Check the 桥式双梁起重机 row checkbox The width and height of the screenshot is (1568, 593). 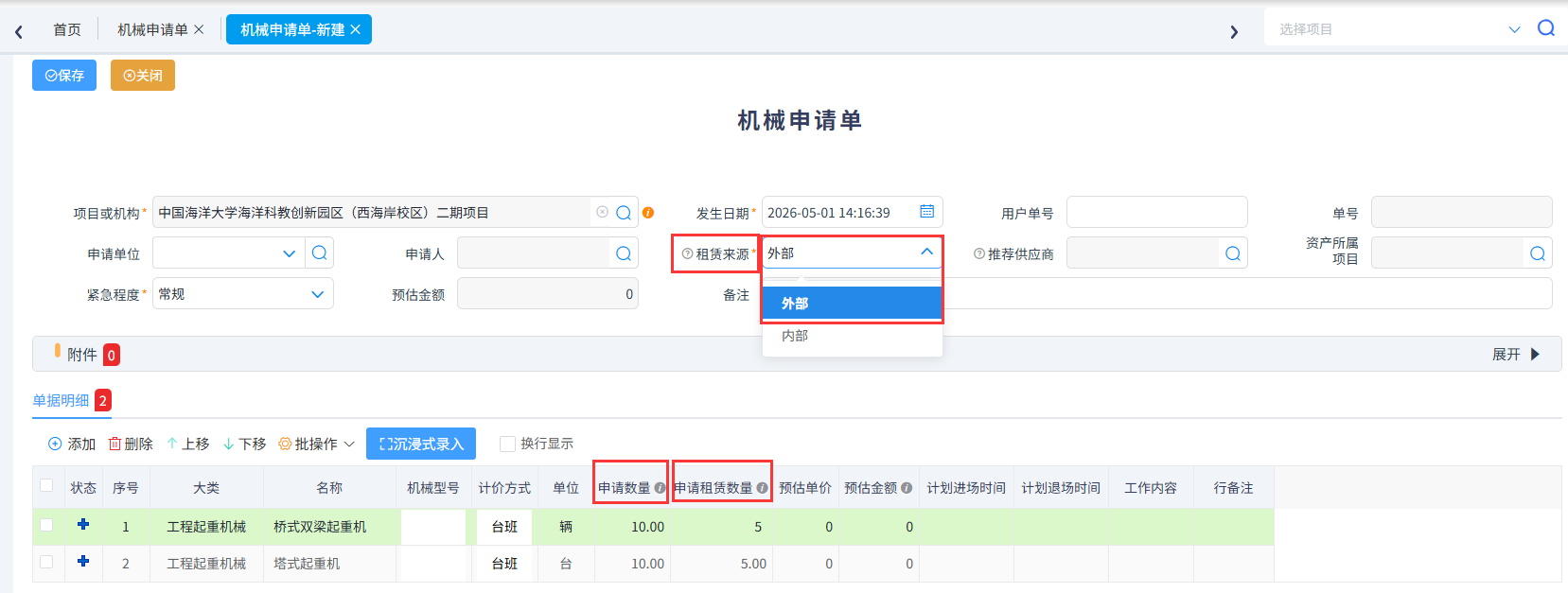(46, 525)
